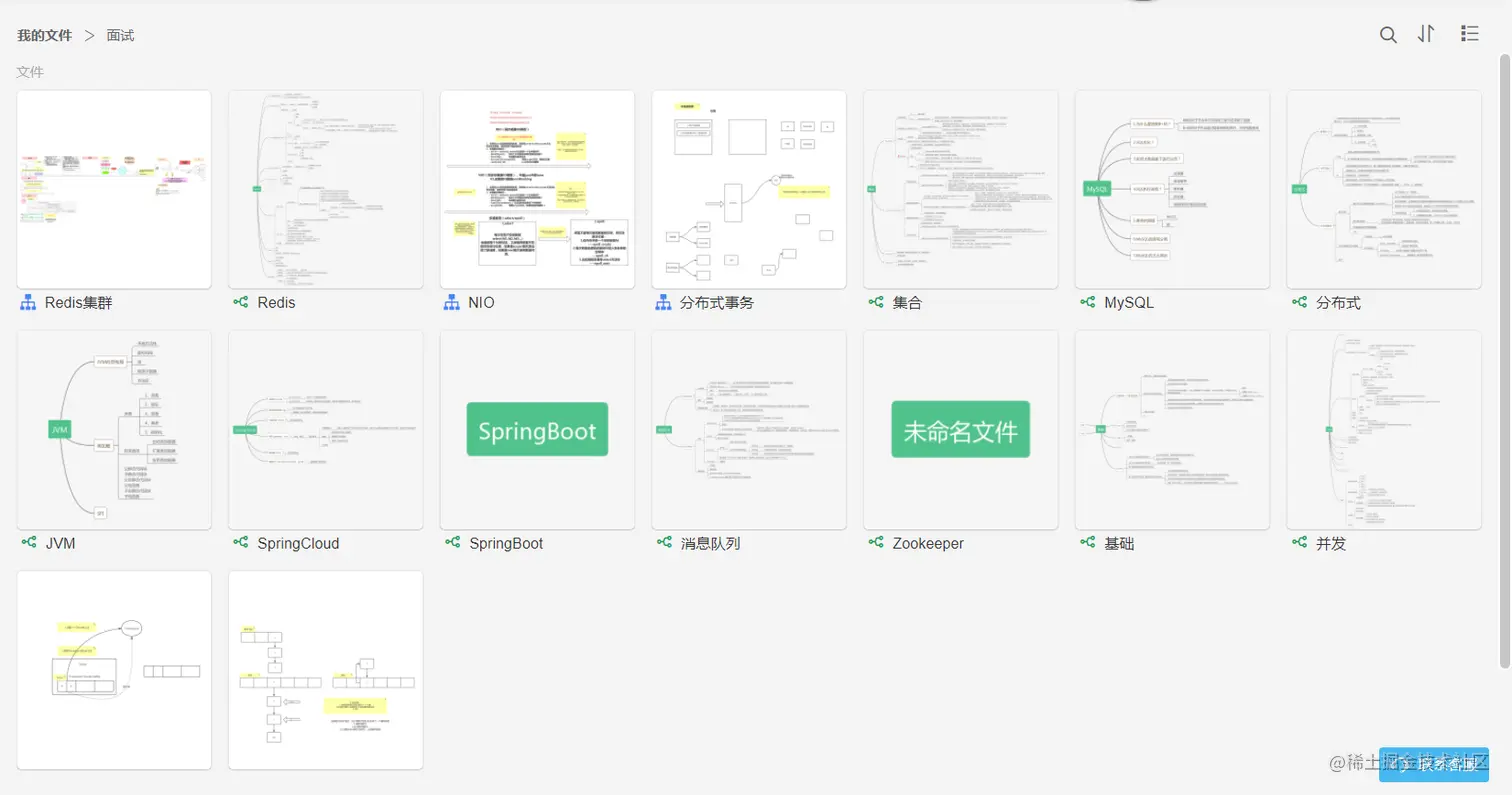1512x795 pixels.
Task: Open the SpringCloud mind map thumbnail
Action: tap(326, 430)
